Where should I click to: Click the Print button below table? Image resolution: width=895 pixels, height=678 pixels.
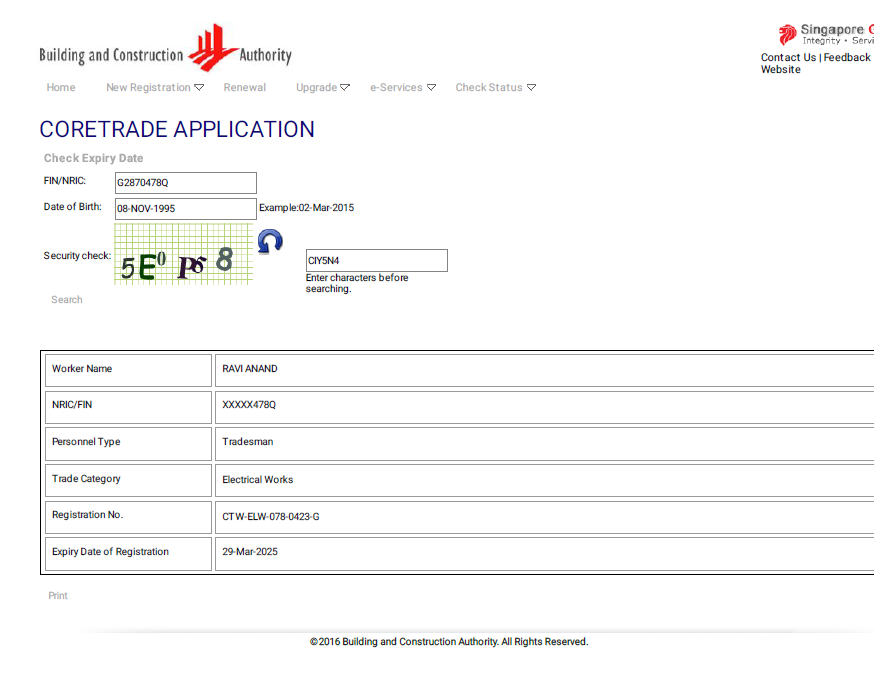coord(58,596)
